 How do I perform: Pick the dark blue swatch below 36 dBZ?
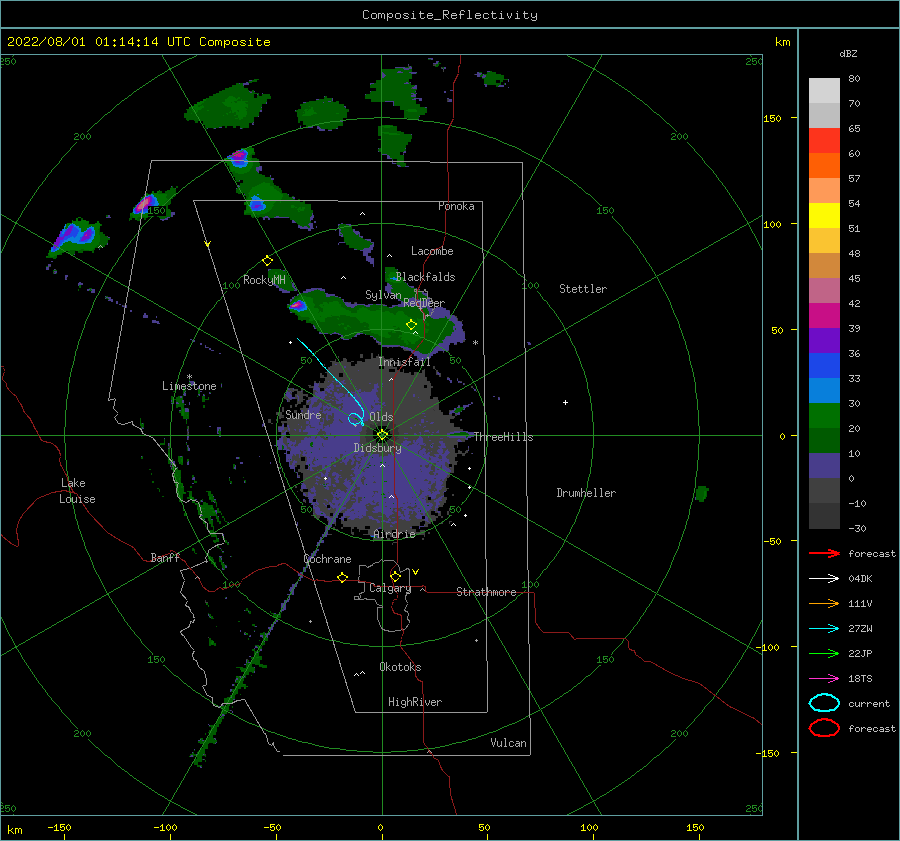[x=824, y=366]
